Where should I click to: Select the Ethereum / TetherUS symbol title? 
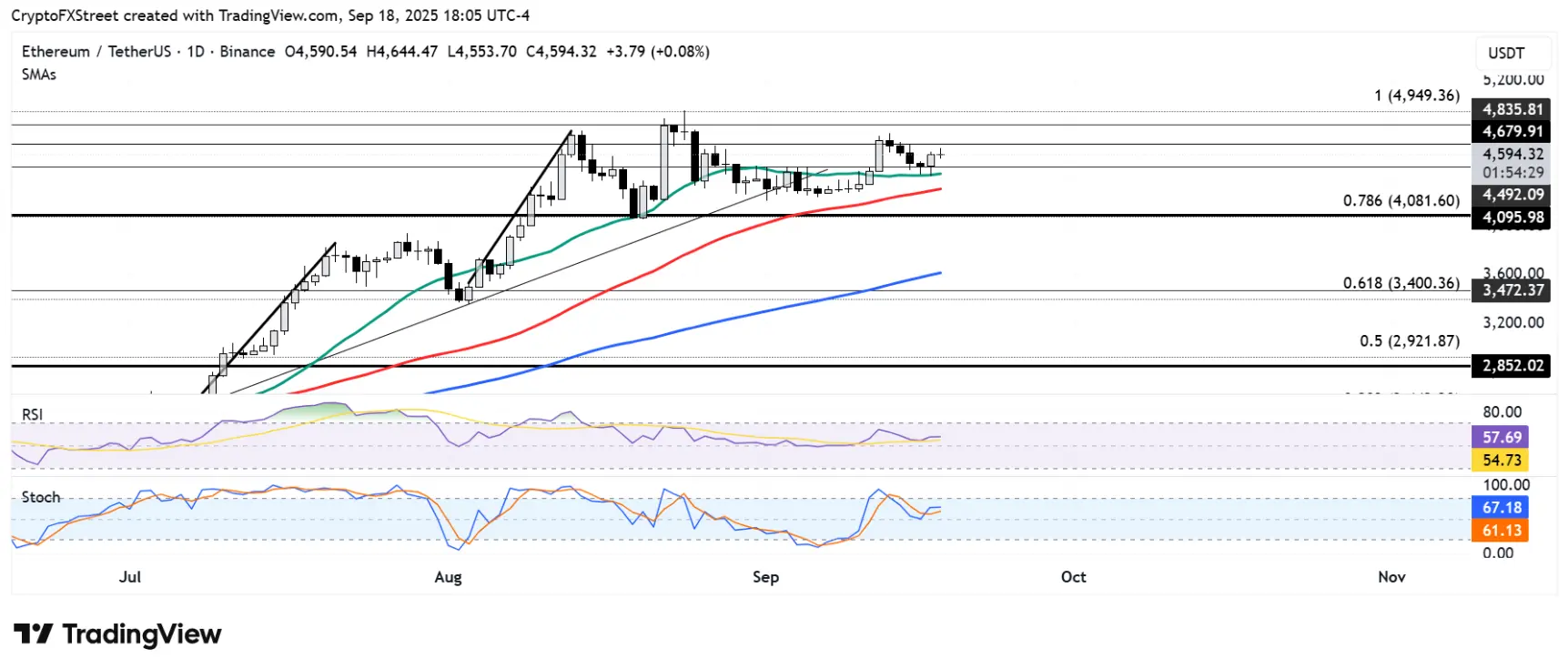[96, 52]
